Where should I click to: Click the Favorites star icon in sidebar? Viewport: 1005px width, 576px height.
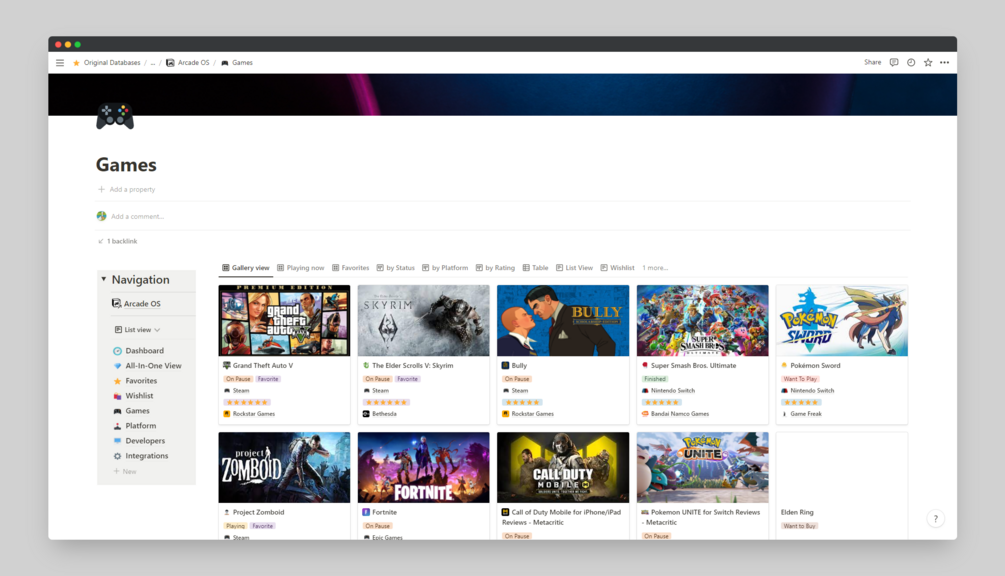[x=117, y=381]
